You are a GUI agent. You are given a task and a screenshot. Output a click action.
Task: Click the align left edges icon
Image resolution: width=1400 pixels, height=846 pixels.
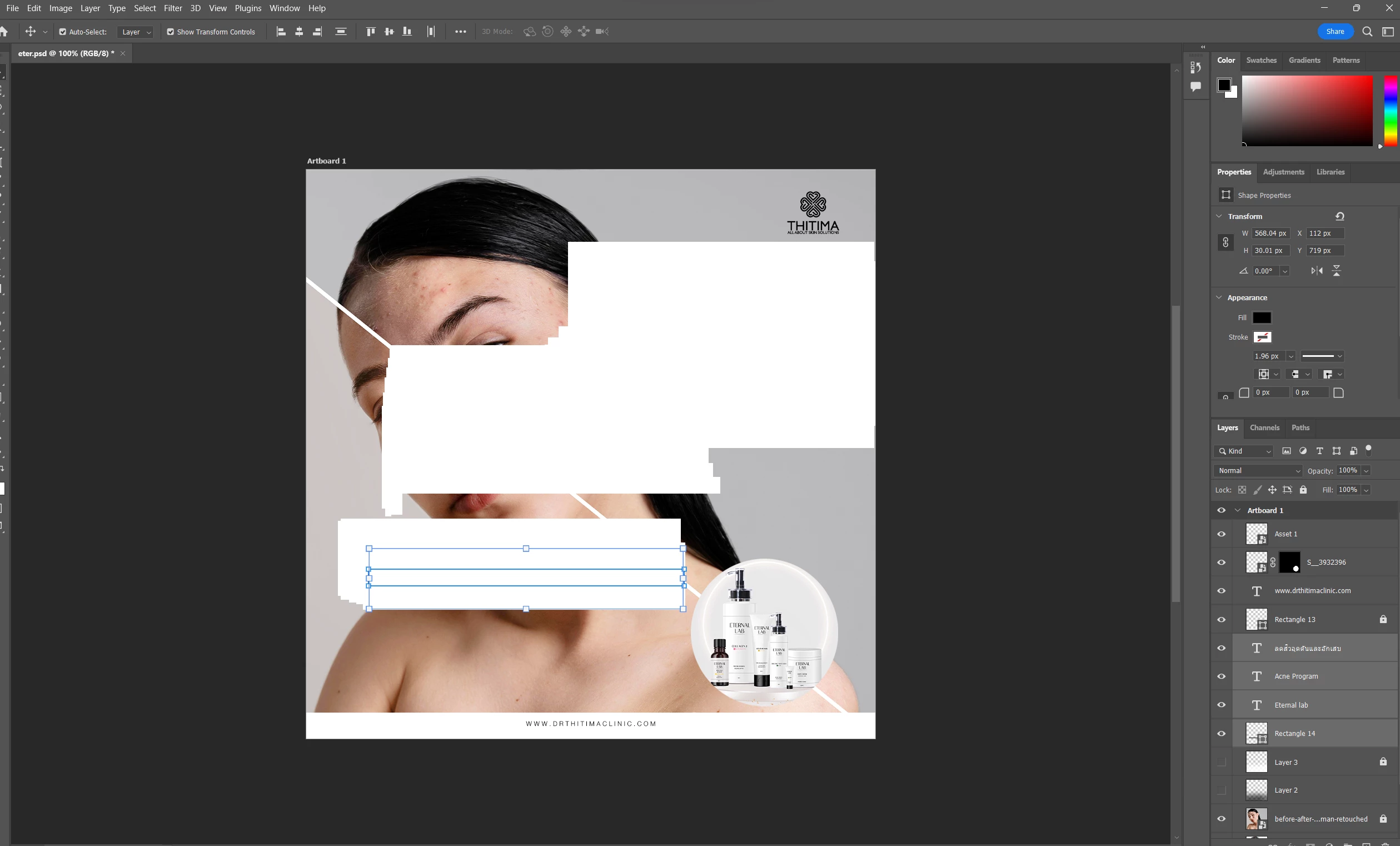click(x=281, y=32)
